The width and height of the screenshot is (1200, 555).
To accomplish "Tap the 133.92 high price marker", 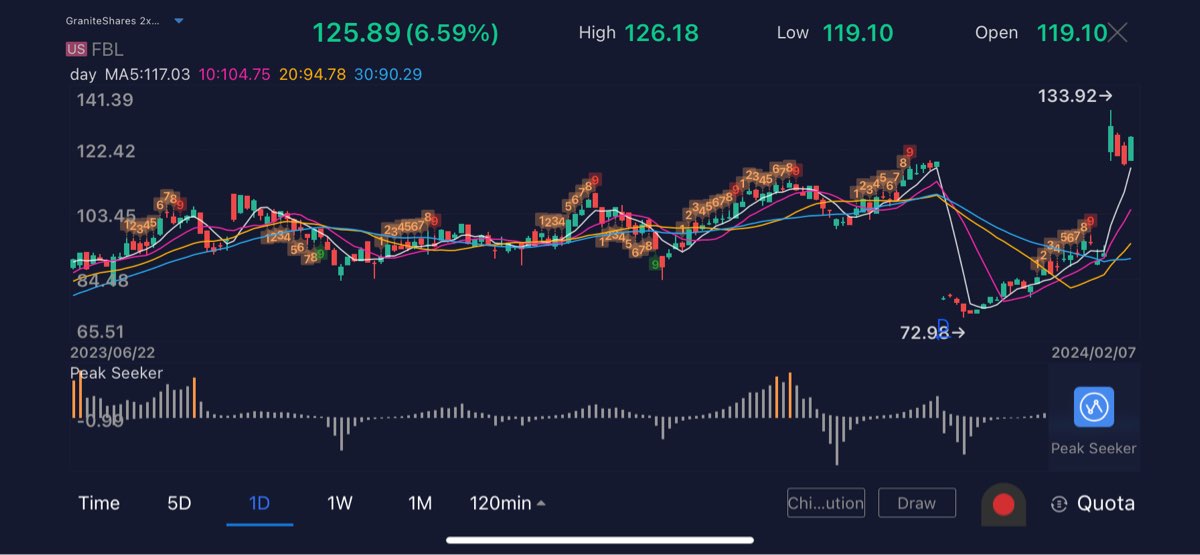I will point(1075,96).
